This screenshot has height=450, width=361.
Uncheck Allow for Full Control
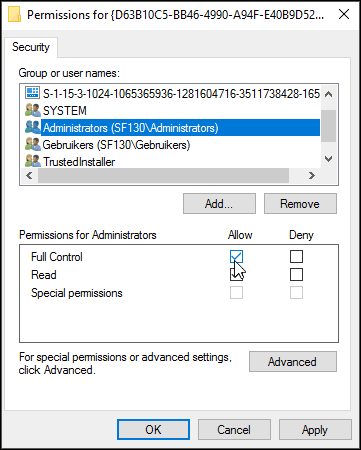point(236,257)
